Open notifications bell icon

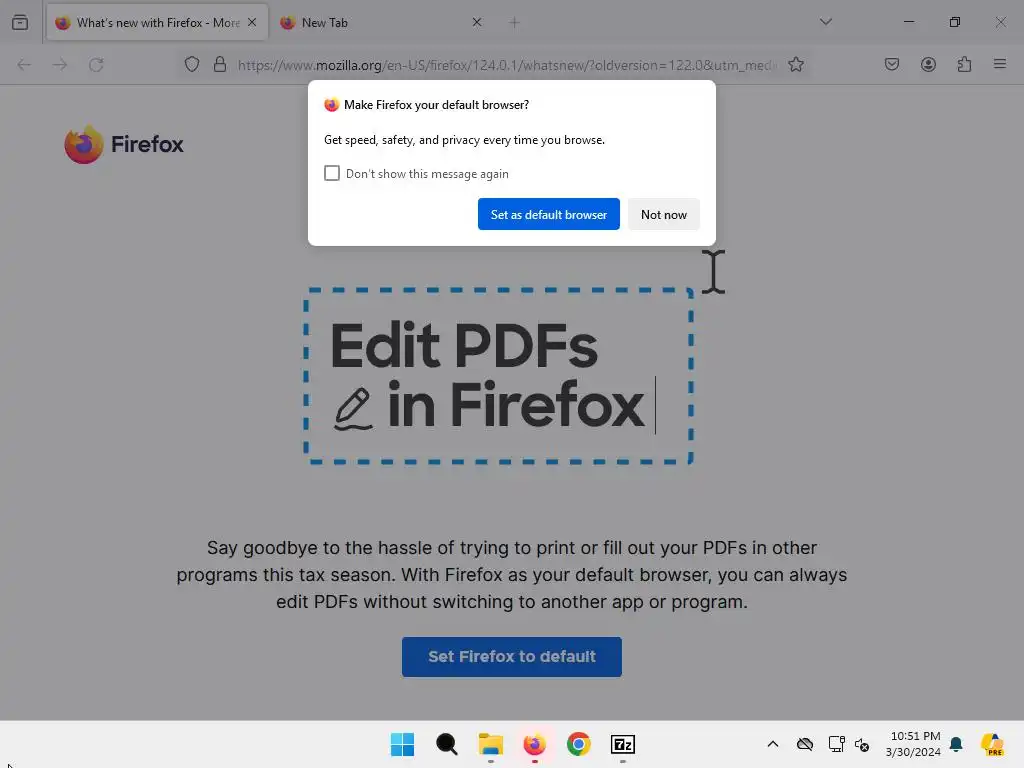[956, 744]
